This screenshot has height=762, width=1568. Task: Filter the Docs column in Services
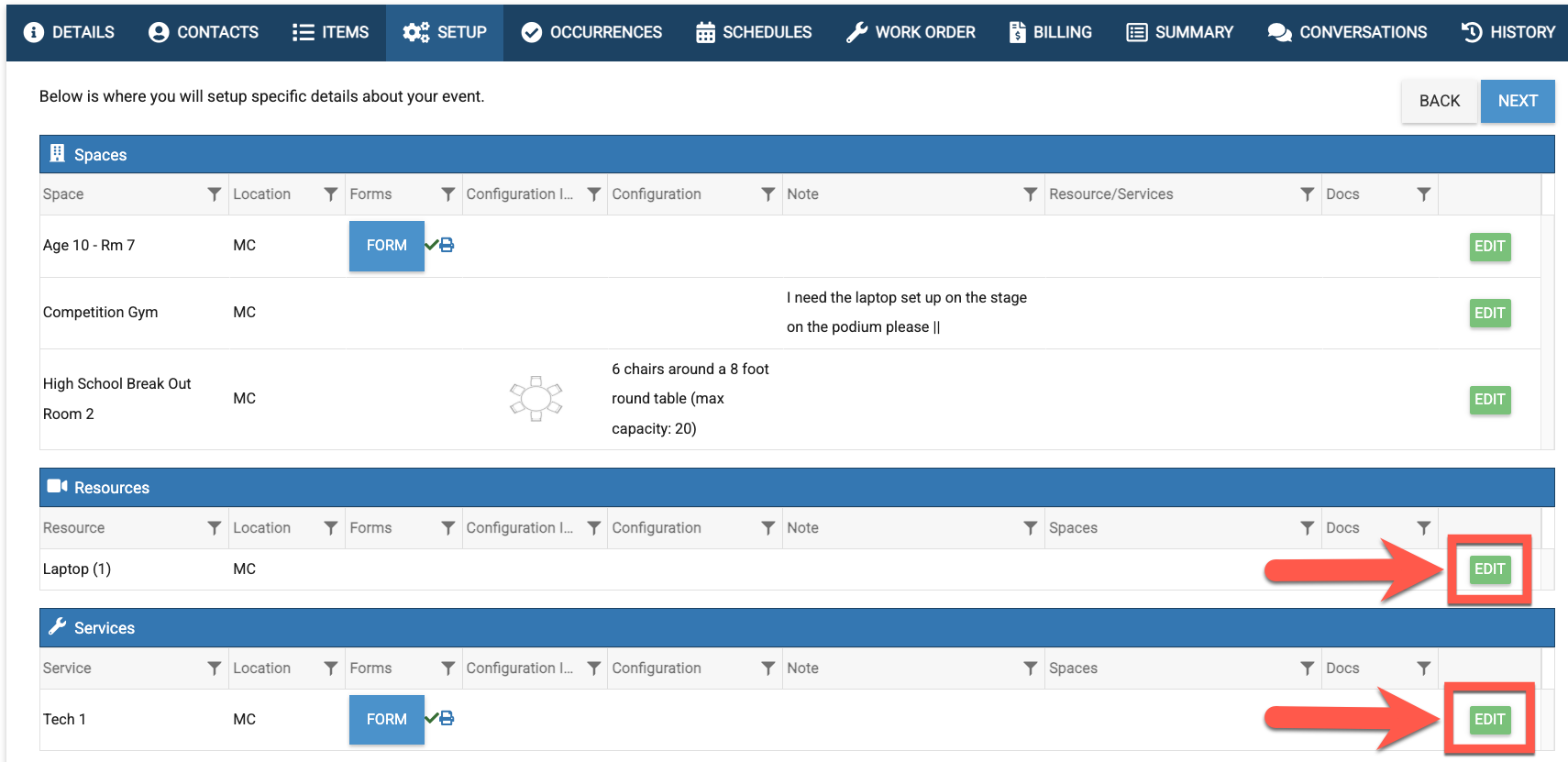1424,668
